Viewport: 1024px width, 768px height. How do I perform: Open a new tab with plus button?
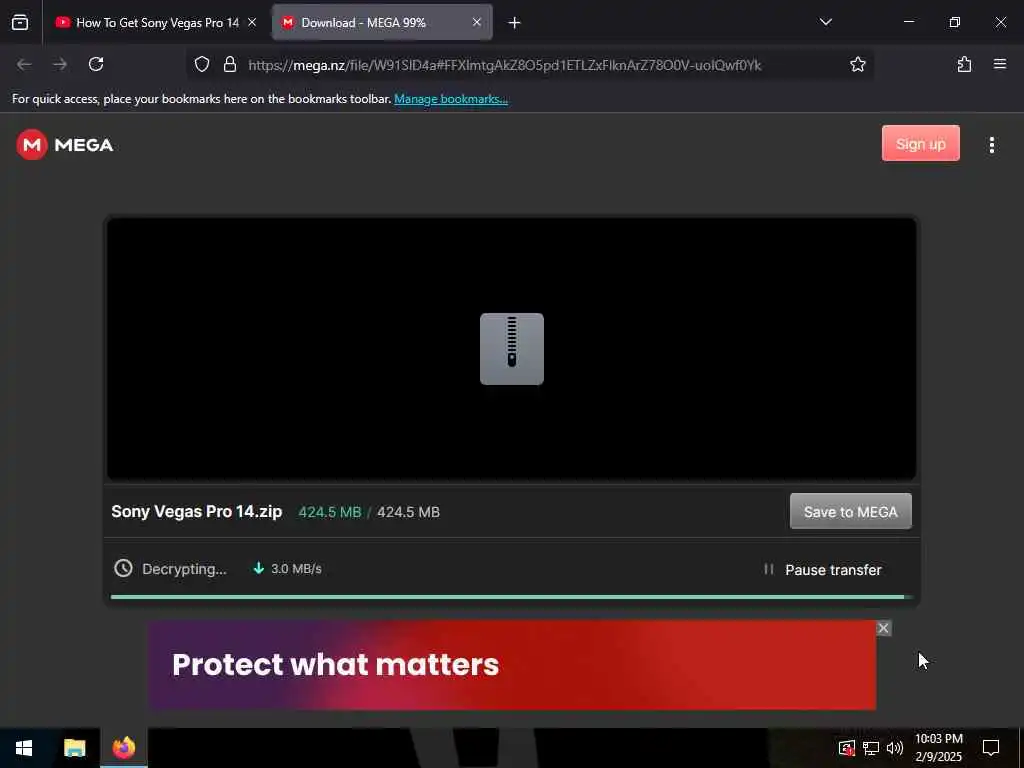coord(515,23)
